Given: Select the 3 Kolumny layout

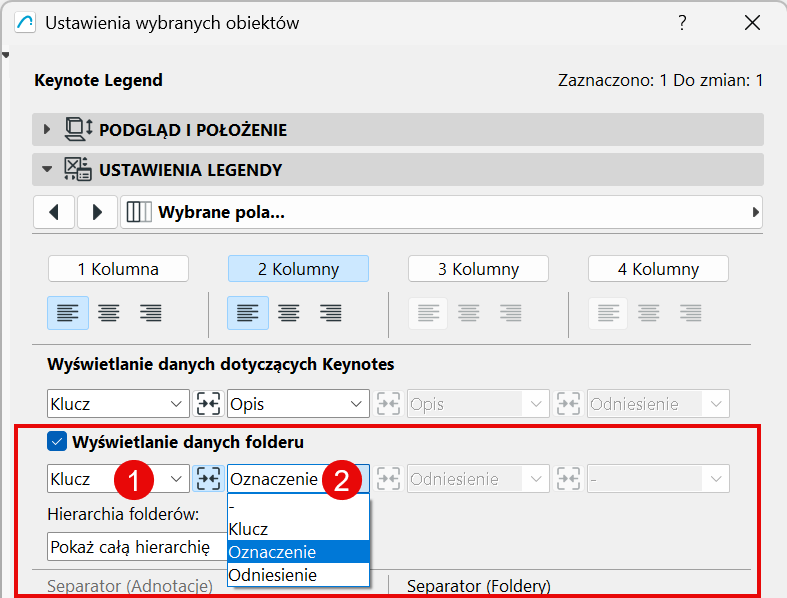Looking at the screenshot, I should pos(478,269).
